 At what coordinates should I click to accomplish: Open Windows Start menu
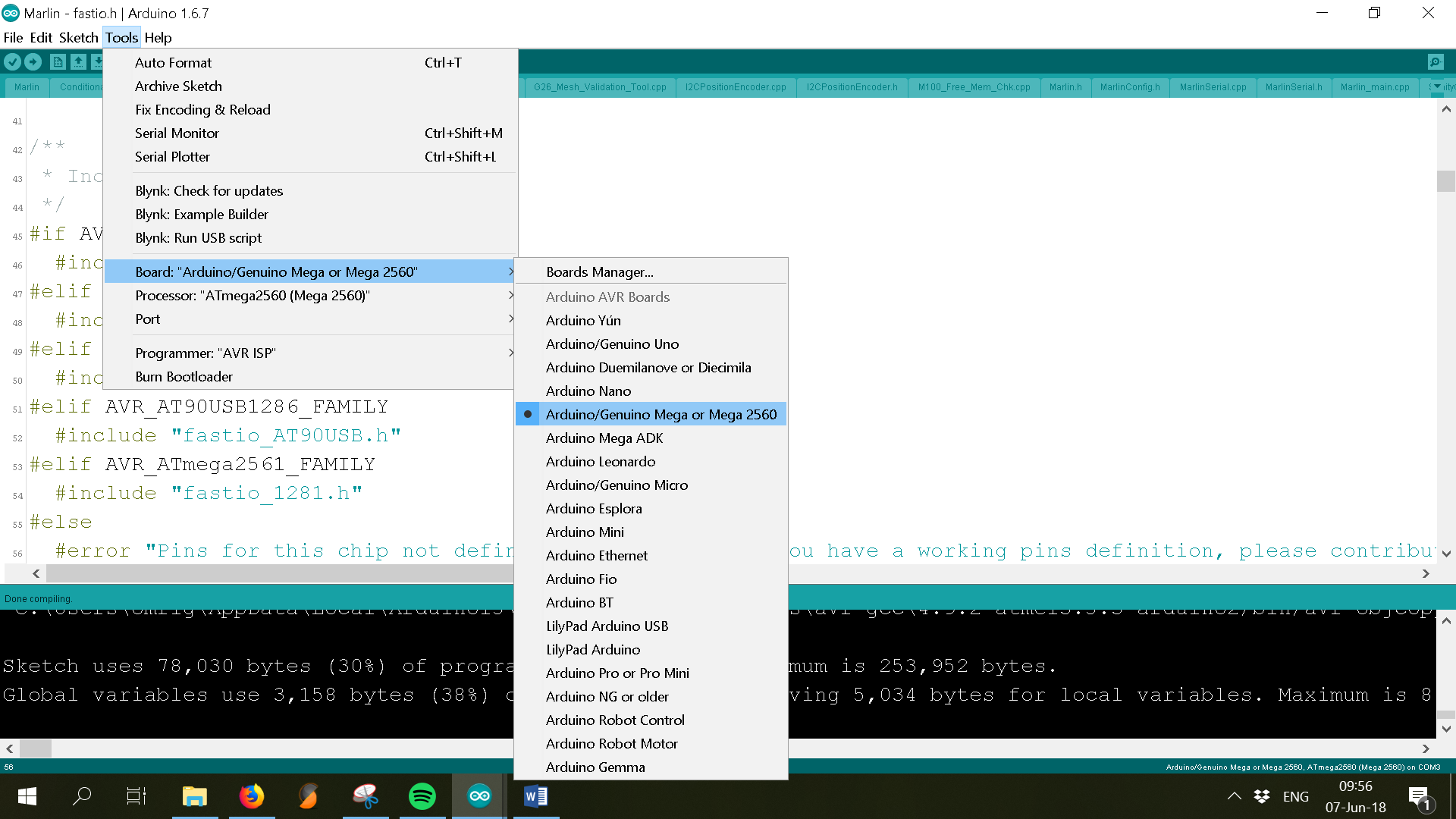pyautogui.click(x=27, y=796)
